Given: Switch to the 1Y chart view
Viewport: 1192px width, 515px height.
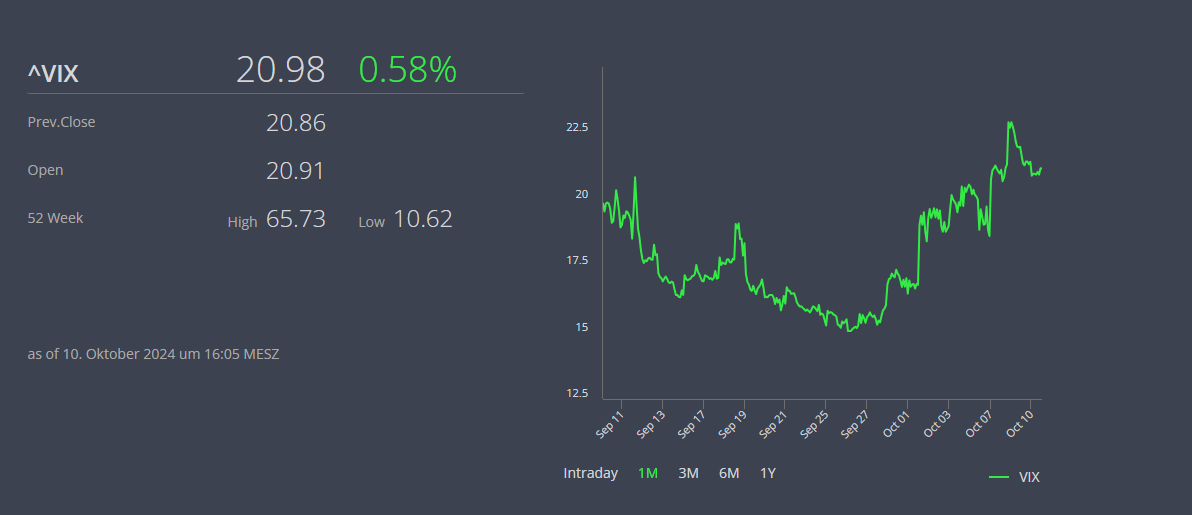Looking at the screenshot, I should tap(768, 473).
